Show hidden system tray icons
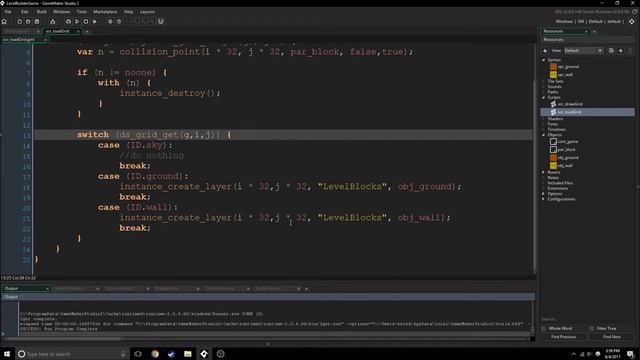 [x=573, y=354]
